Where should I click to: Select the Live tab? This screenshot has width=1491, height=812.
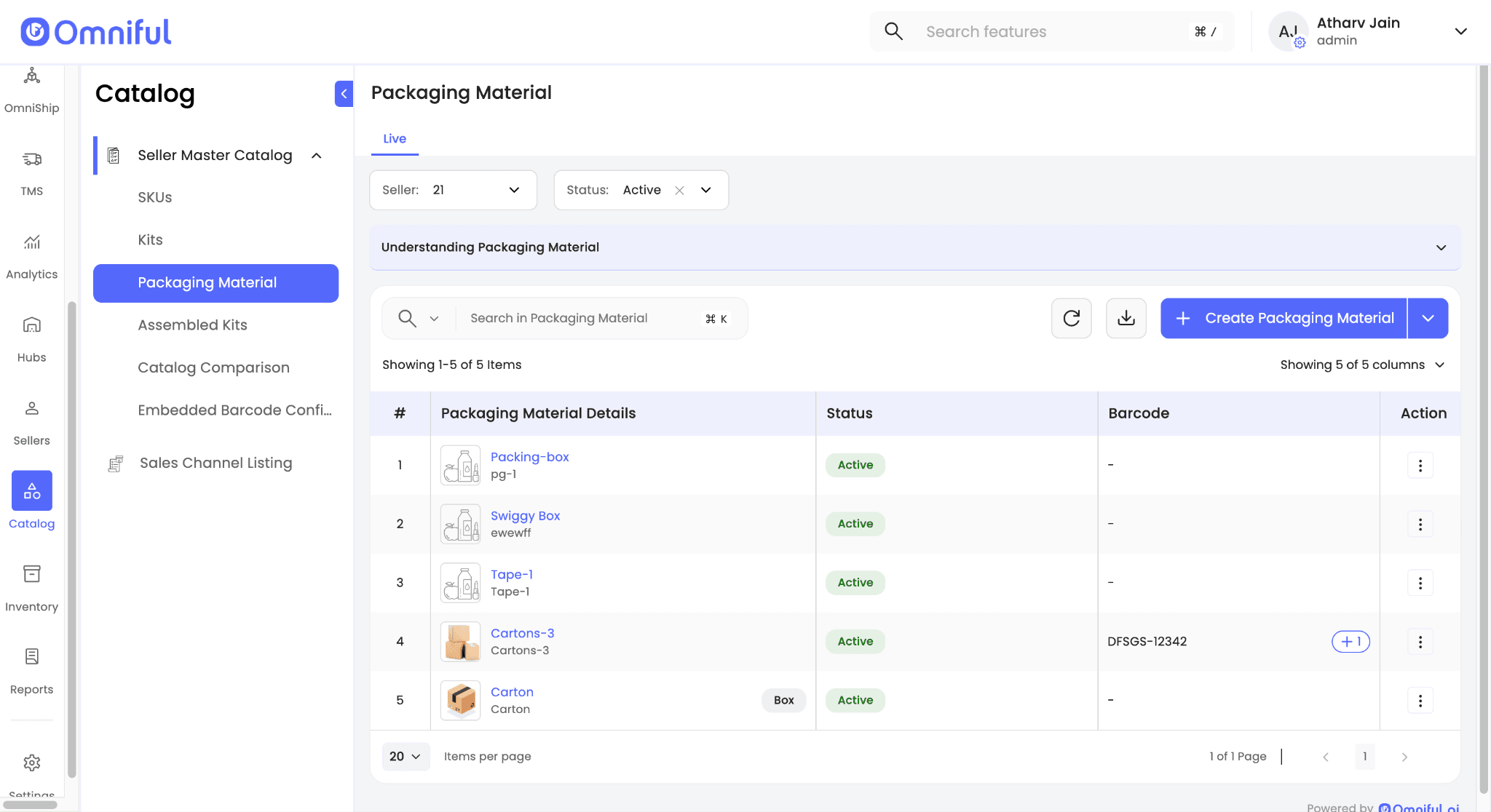(395, 138)
